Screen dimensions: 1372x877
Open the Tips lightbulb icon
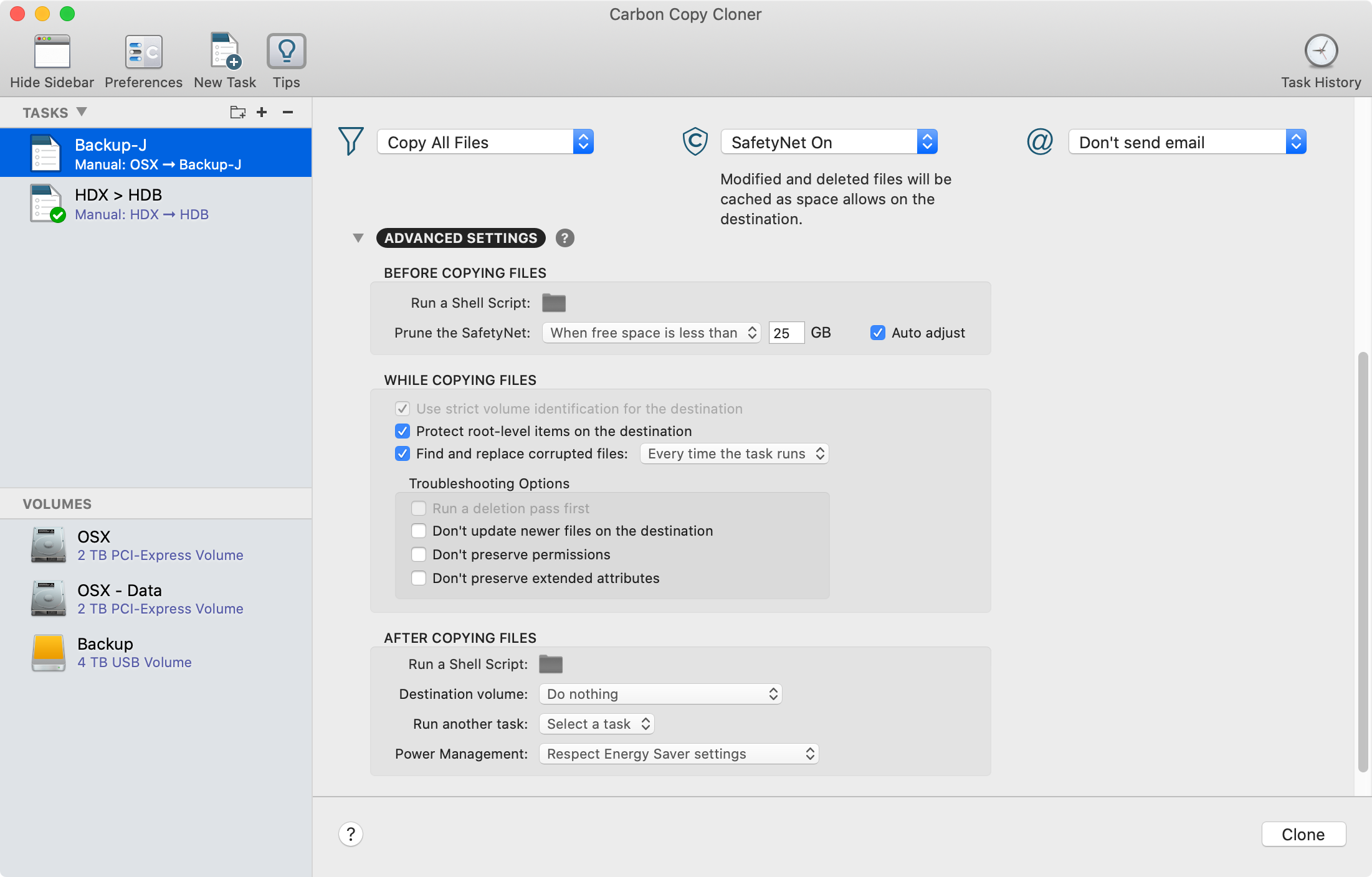tap(286, 52)
